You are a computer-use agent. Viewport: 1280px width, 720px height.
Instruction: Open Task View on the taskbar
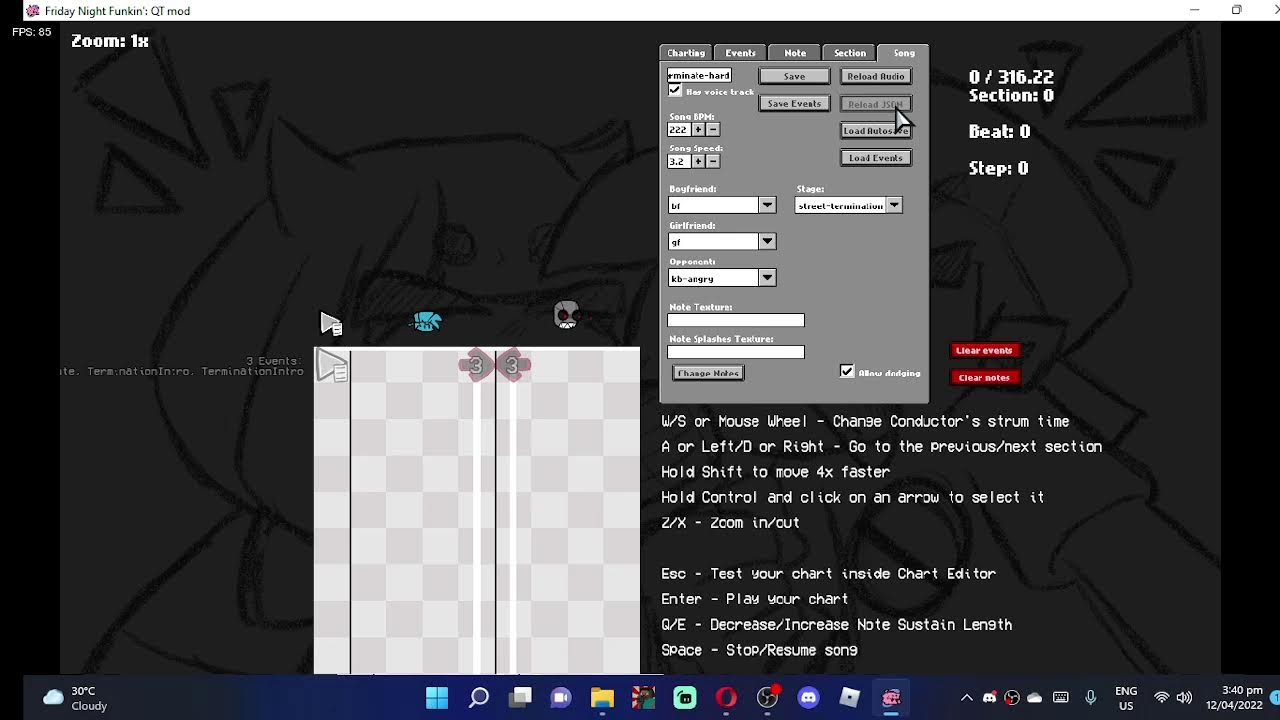[520, 697]
